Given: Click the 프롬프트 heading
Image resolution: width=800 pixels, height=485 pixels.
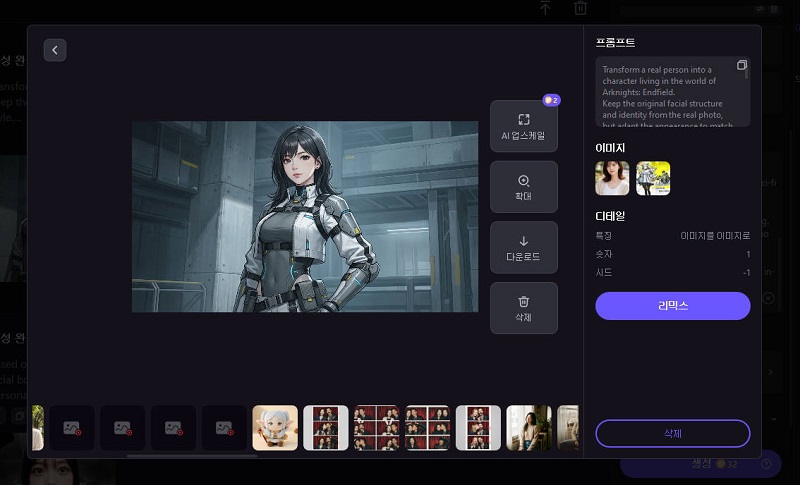Looking at the screenshot, I should [x=615, y=42].
